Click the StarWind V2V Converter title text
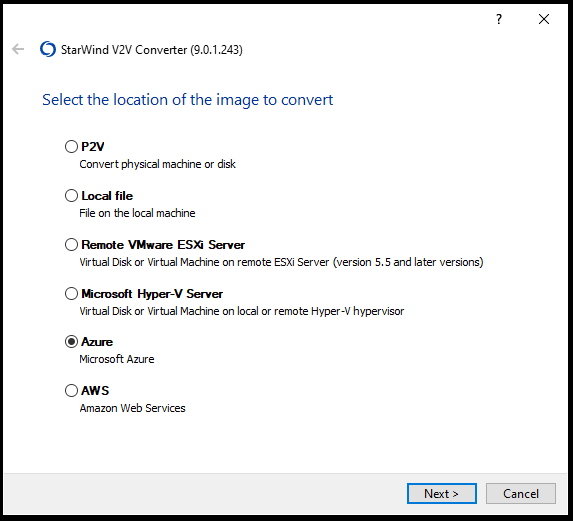The height and width of the screenshot is (521, 573). tap(152, 49)
